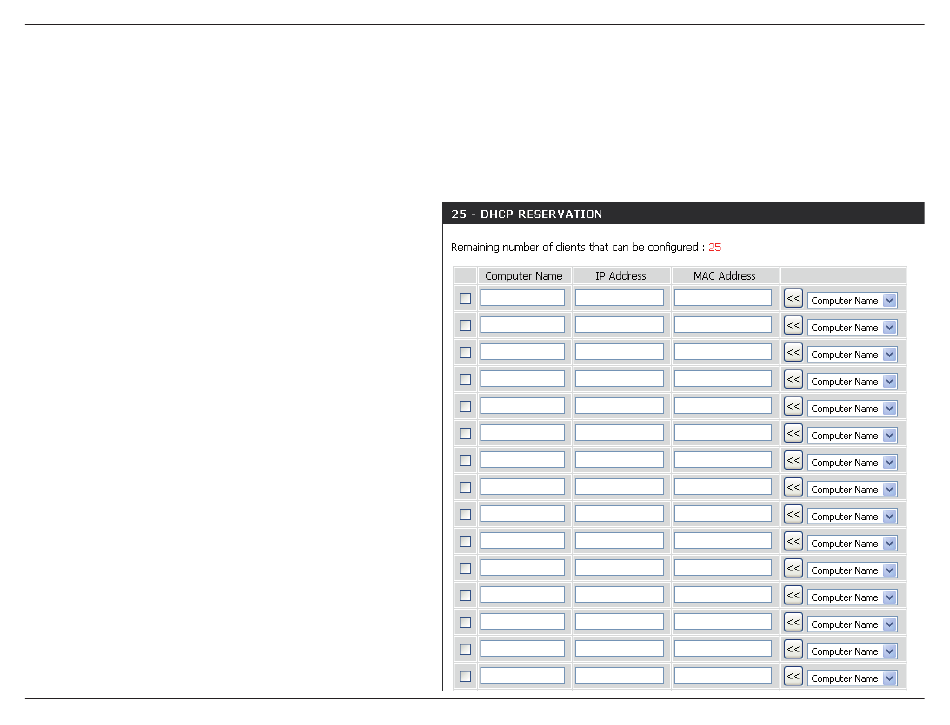
Task: Click 'Remaining number of clients that can be configured' text
Action: click(575, 247)
